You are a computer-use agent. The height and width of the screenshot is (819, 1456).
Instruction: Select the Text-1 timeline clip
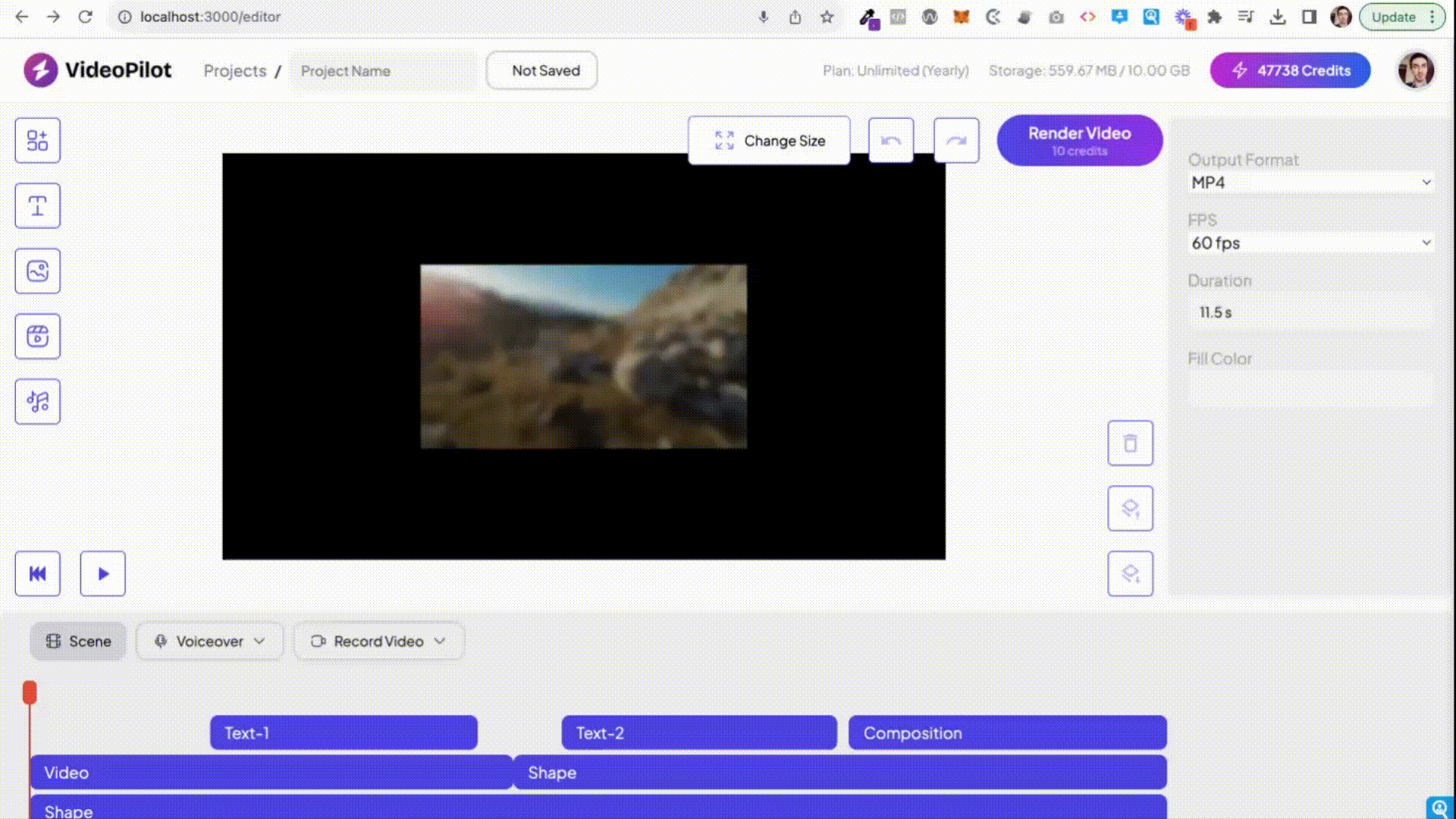pyautogui.click(x=344, y=733)
